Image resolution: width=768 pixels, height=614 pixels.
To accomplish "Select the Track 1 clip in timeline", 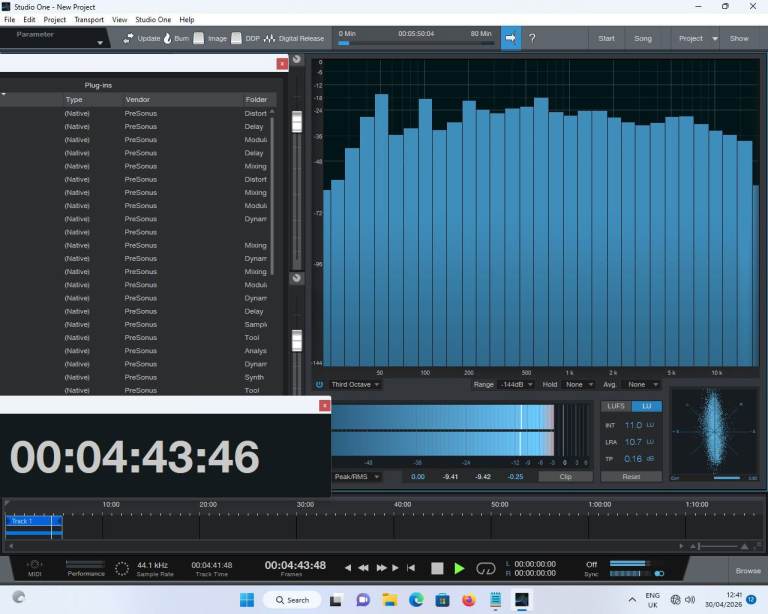I will pyautogui.click(x=33, y=522).
